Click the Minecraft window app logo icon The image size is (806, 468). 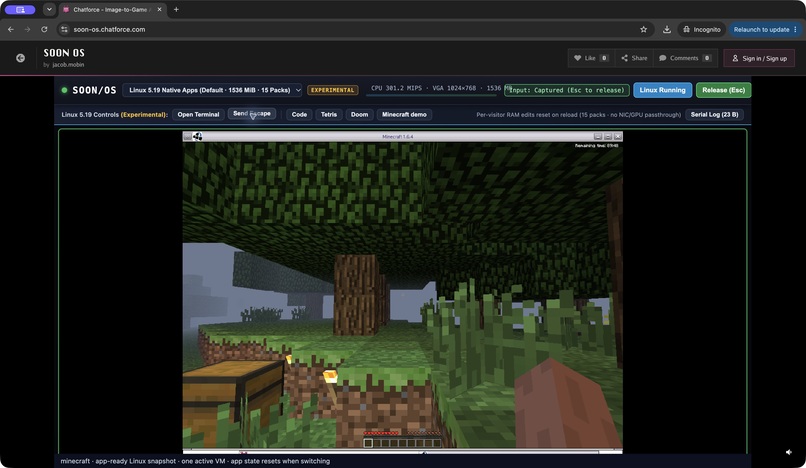[x=197, y=136]
